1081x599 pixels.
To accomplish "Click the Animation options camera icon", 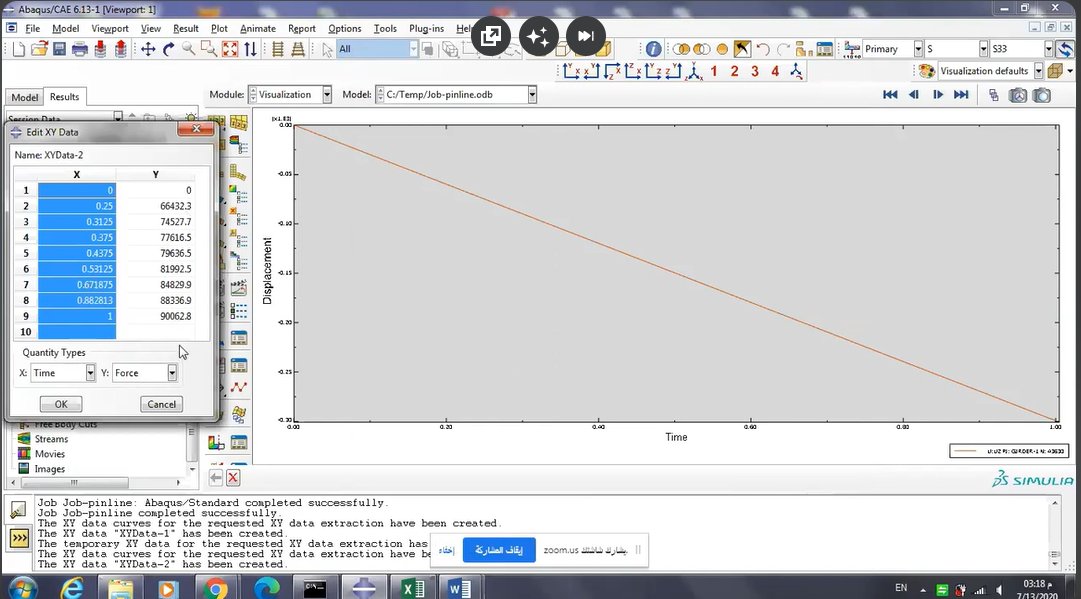I will click(1018, 95).
